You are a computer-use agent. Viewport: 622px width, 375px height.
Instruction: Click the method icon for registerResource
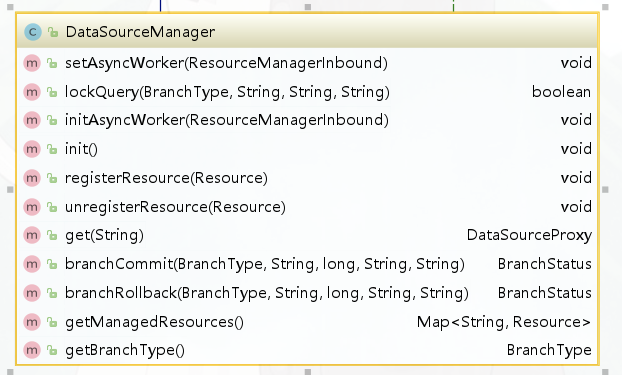click(32, 178)
